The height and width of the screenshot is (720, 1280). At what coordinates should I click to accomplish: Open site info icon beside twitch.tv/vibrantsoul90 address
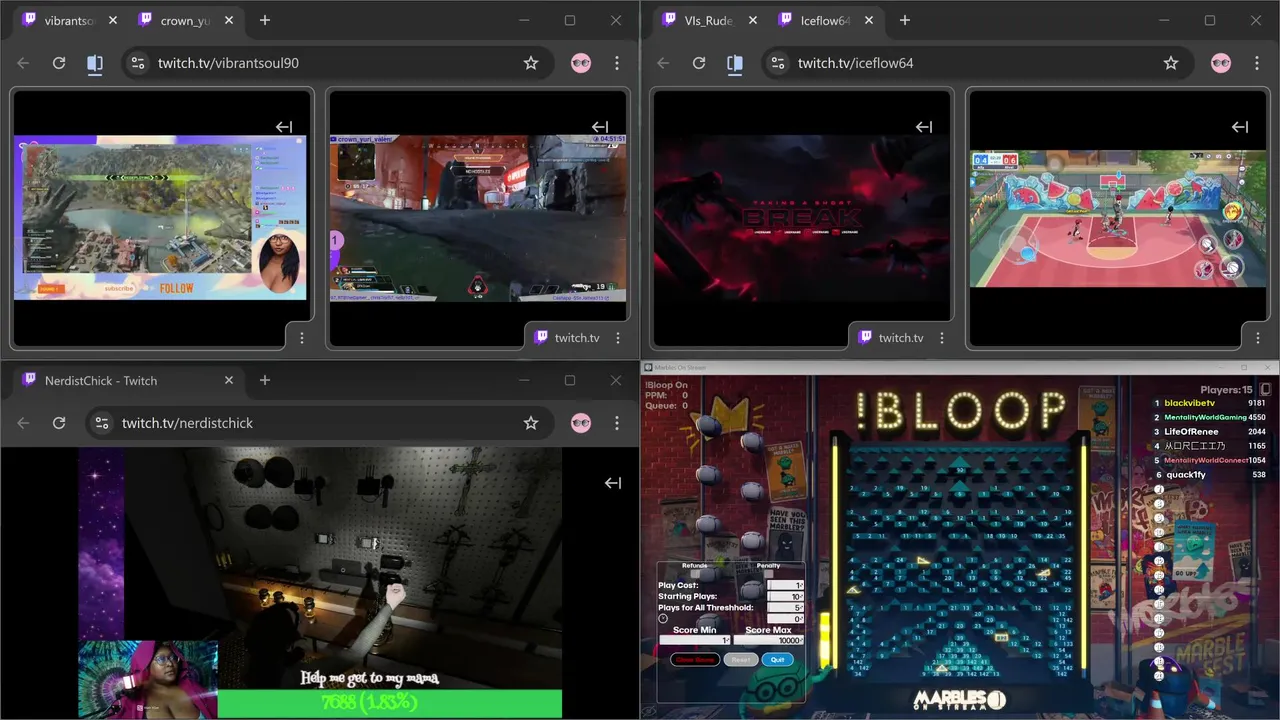click(138, 63)
